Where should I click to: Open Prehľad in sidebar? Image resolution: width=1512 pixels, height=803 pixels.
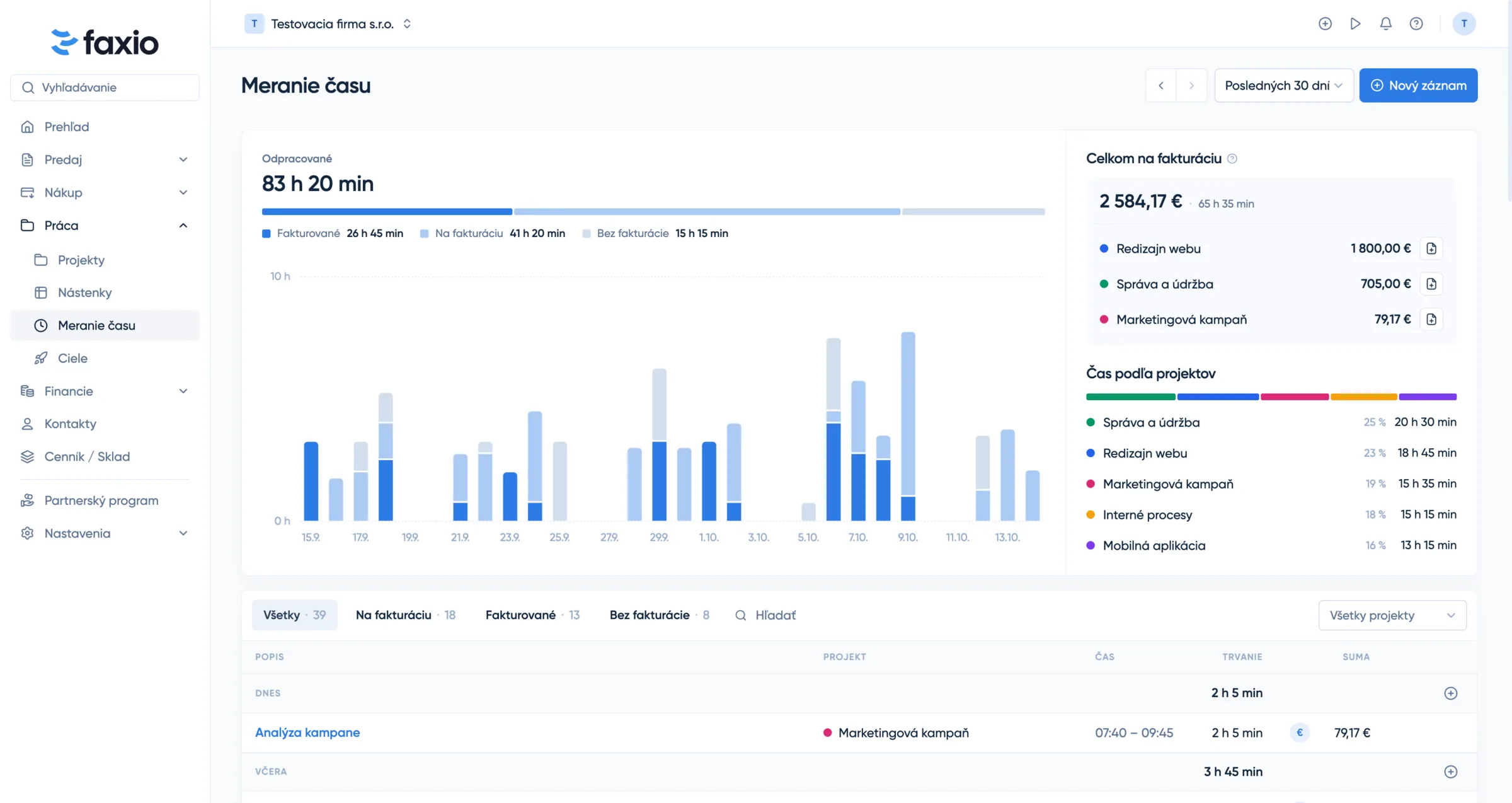coord(105,127)
